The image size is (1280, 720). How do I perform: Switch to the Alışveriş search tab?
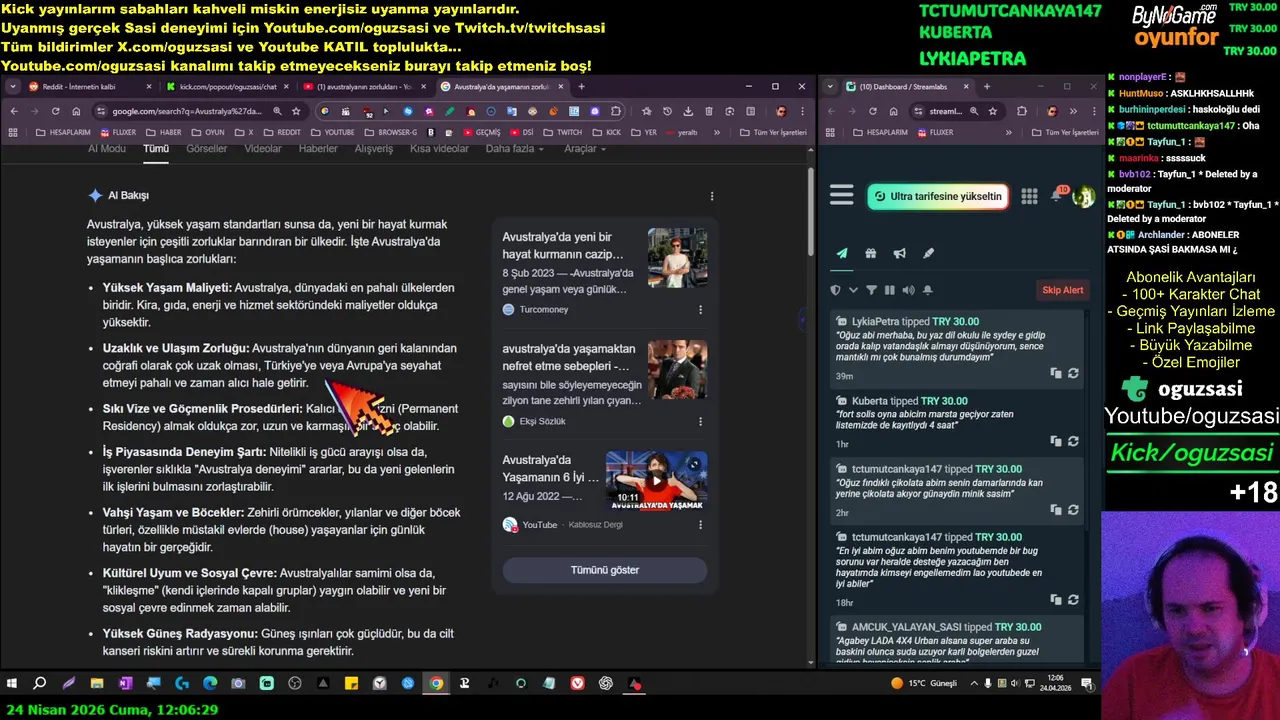pyautogui.click(x=374, y=149)
